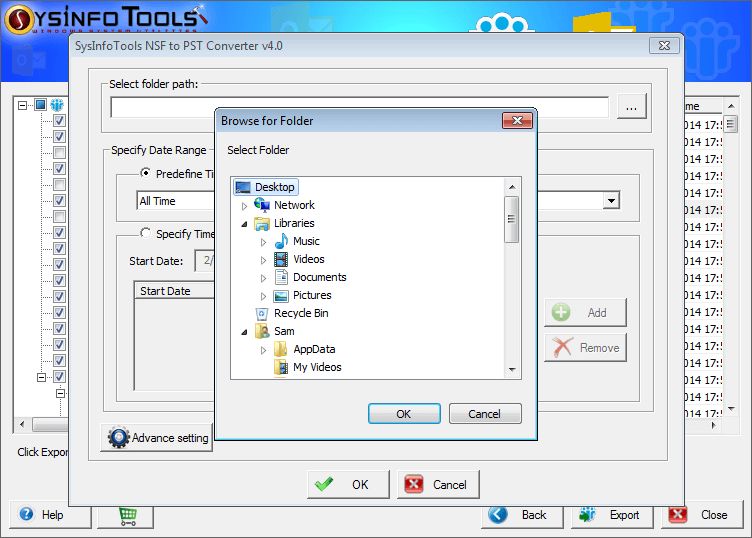Collapse the root node in left tree
Screen dimensions: 752x538
pyautogui.click(x=23, y=105)
